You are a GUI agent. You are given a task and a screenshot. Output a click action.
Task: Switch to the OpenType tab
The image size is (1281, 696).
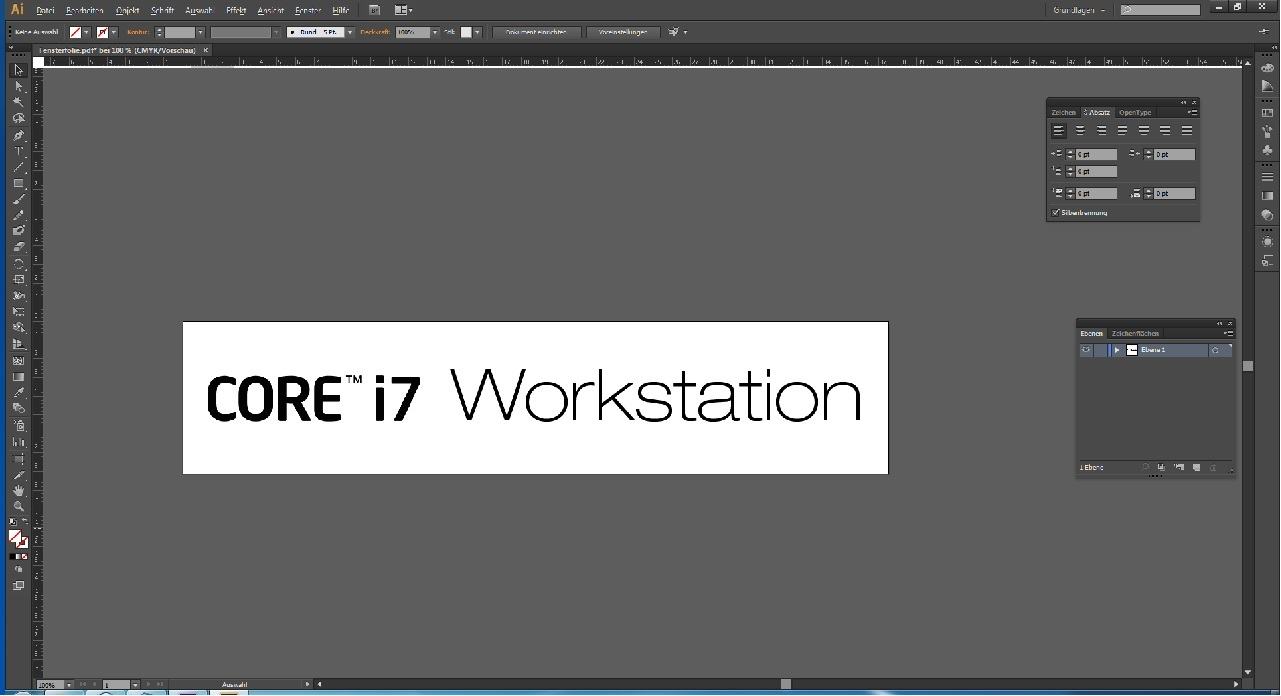pyautogui.click(x=1135, y=112)
